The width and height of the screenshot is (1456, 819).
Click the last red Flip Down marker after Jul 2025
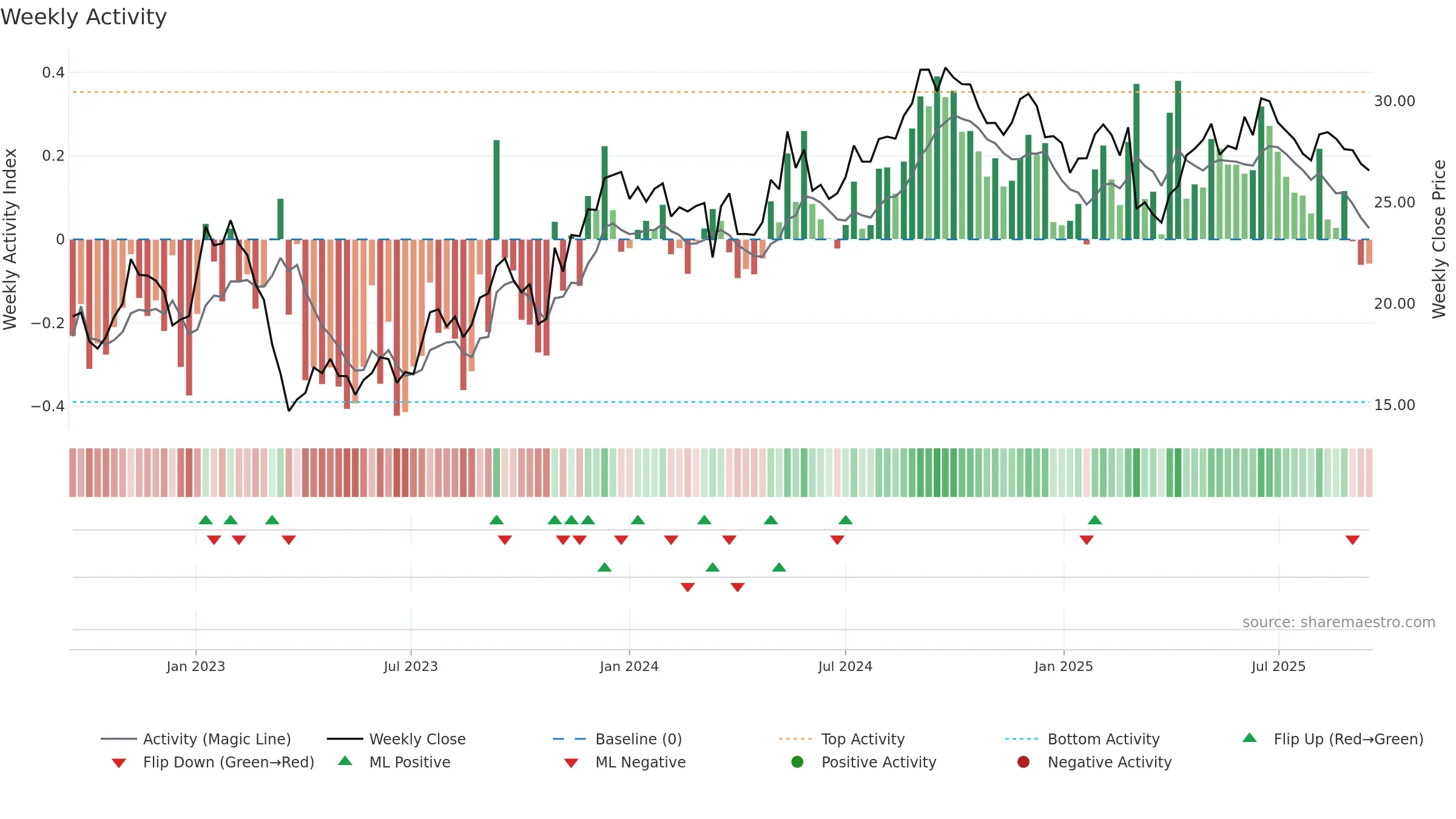tap(1352, 540)
